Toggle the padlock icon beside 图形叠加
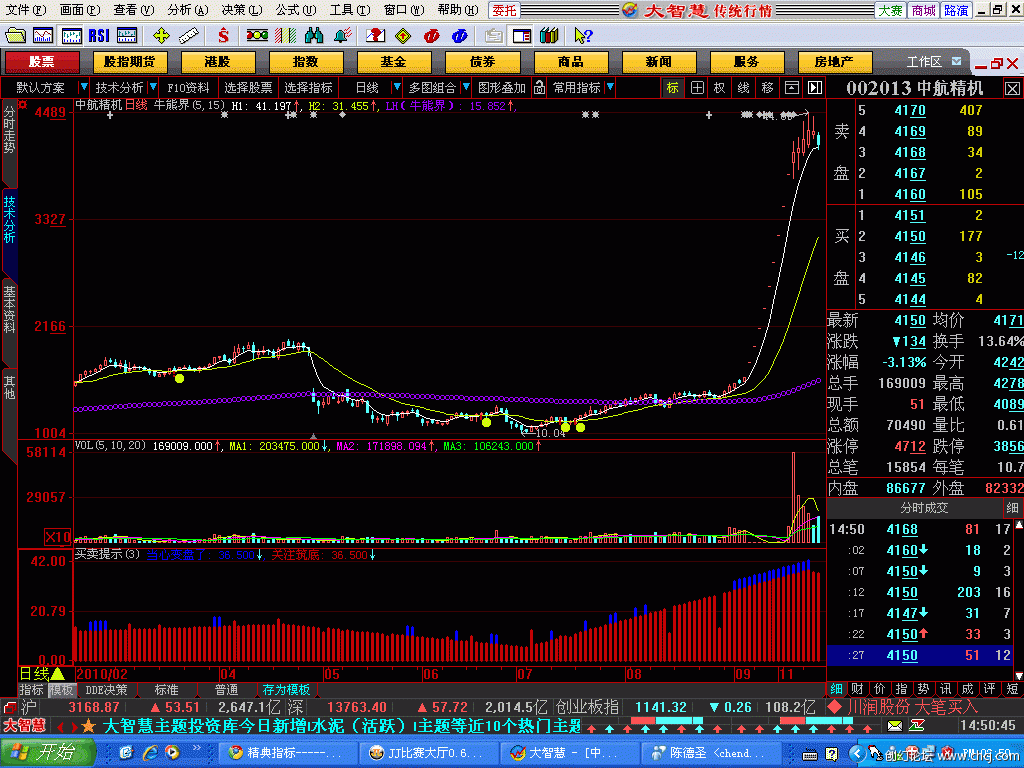The image size is (1024, 768). 539,87
